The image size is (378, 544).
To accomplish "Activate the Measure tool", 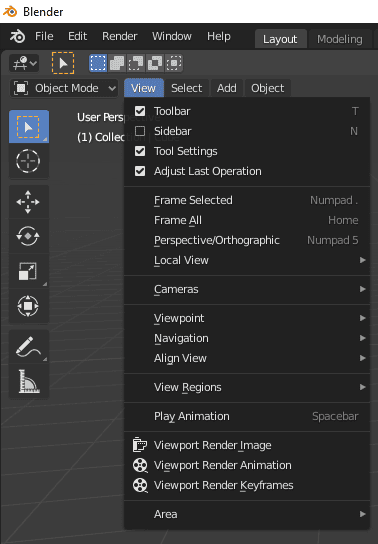I will 29,382.
